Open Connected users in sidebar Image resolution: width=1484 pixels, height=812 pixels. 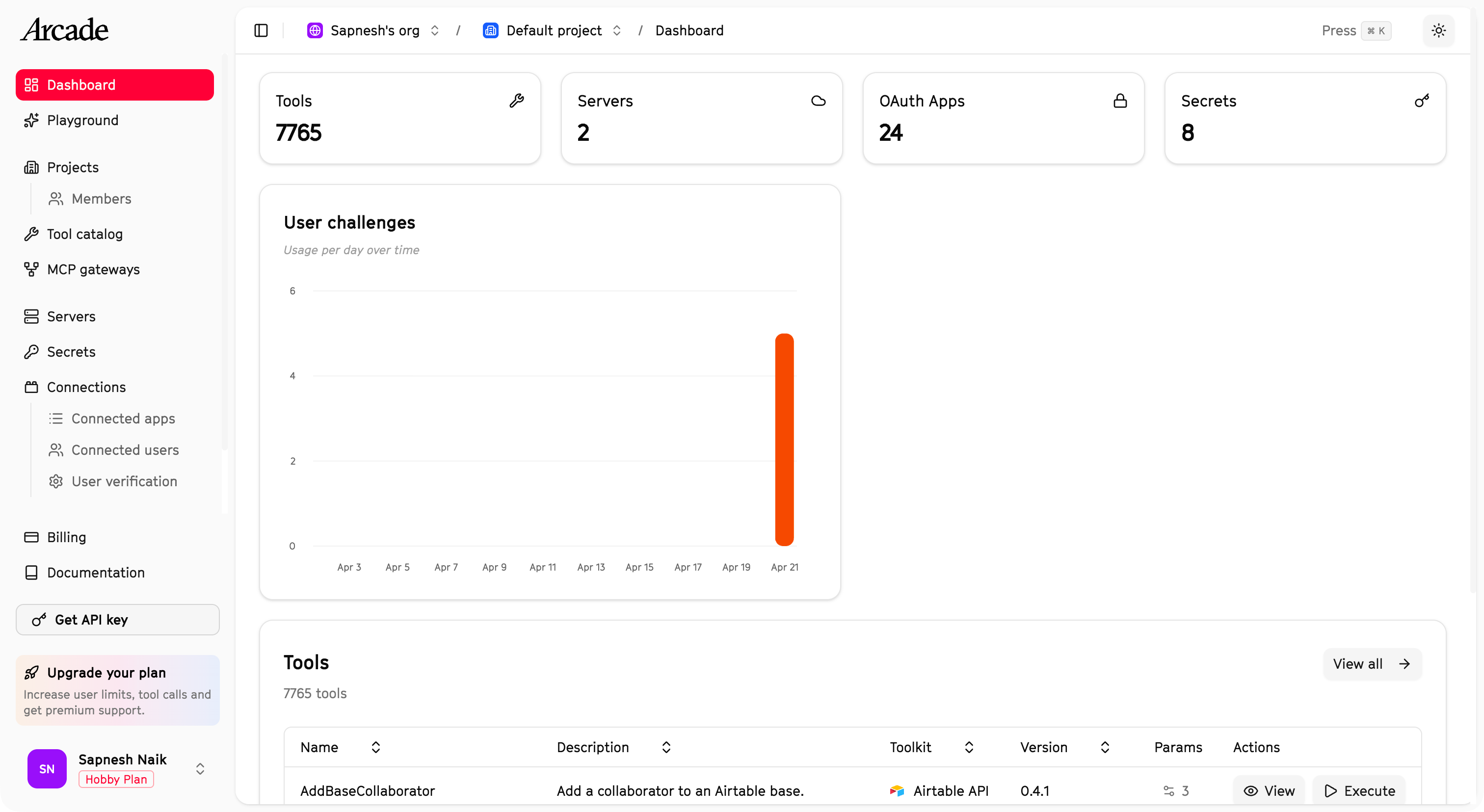coord(125,450)
